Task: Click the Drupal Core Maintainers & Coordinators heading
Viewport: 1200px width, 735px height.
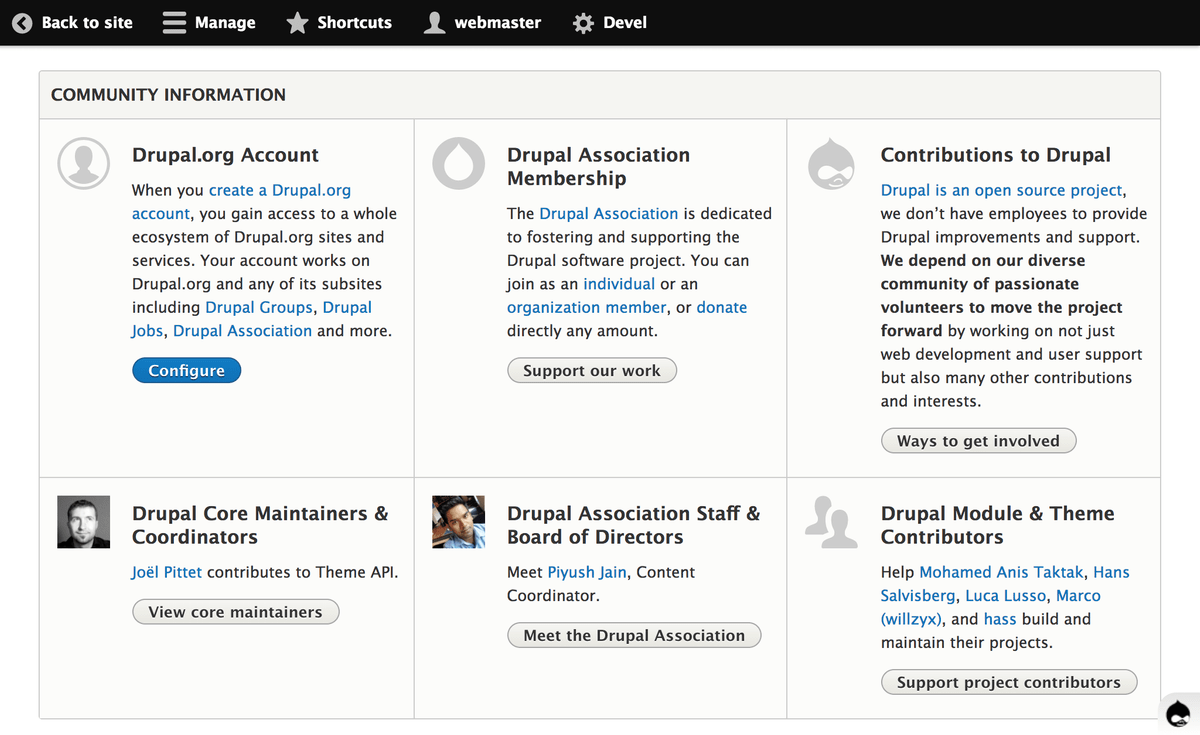Action: 260,525
